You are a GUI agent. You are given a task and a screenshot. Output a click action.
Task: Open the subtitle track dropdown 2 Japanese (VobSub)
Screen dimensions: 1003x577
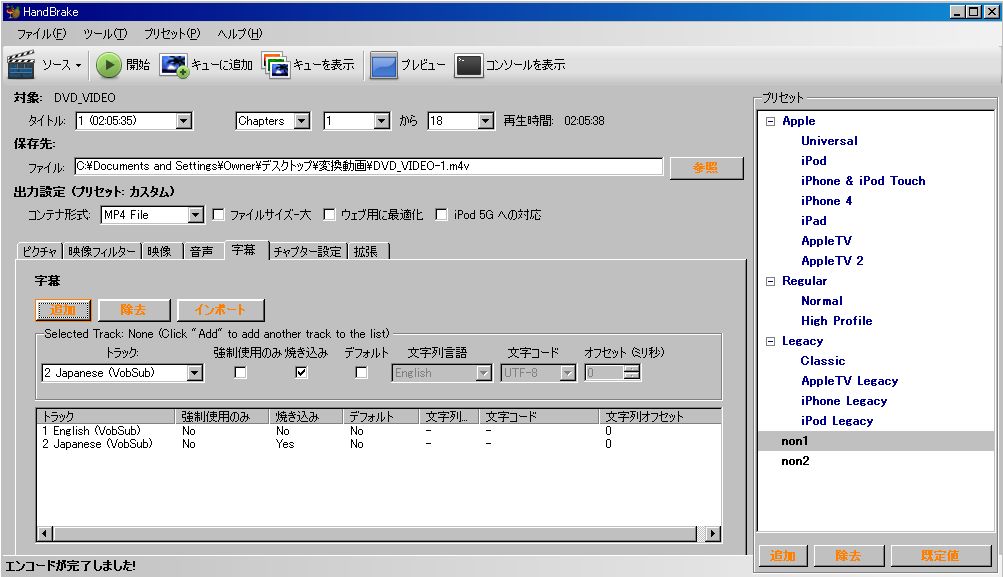click(195, 372)
